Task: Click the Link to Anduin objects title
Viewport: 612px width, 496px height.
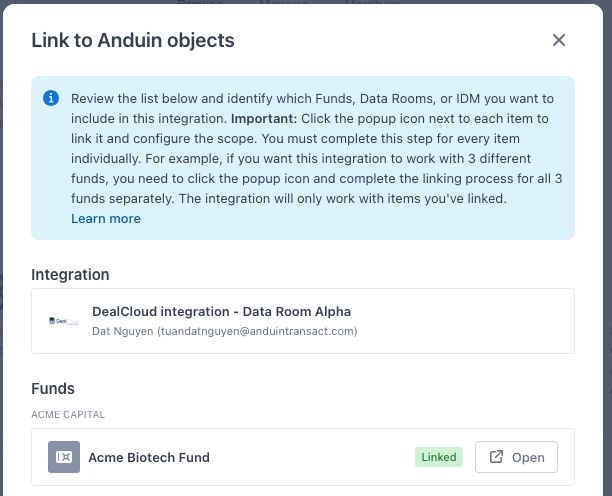Action: 133,41
